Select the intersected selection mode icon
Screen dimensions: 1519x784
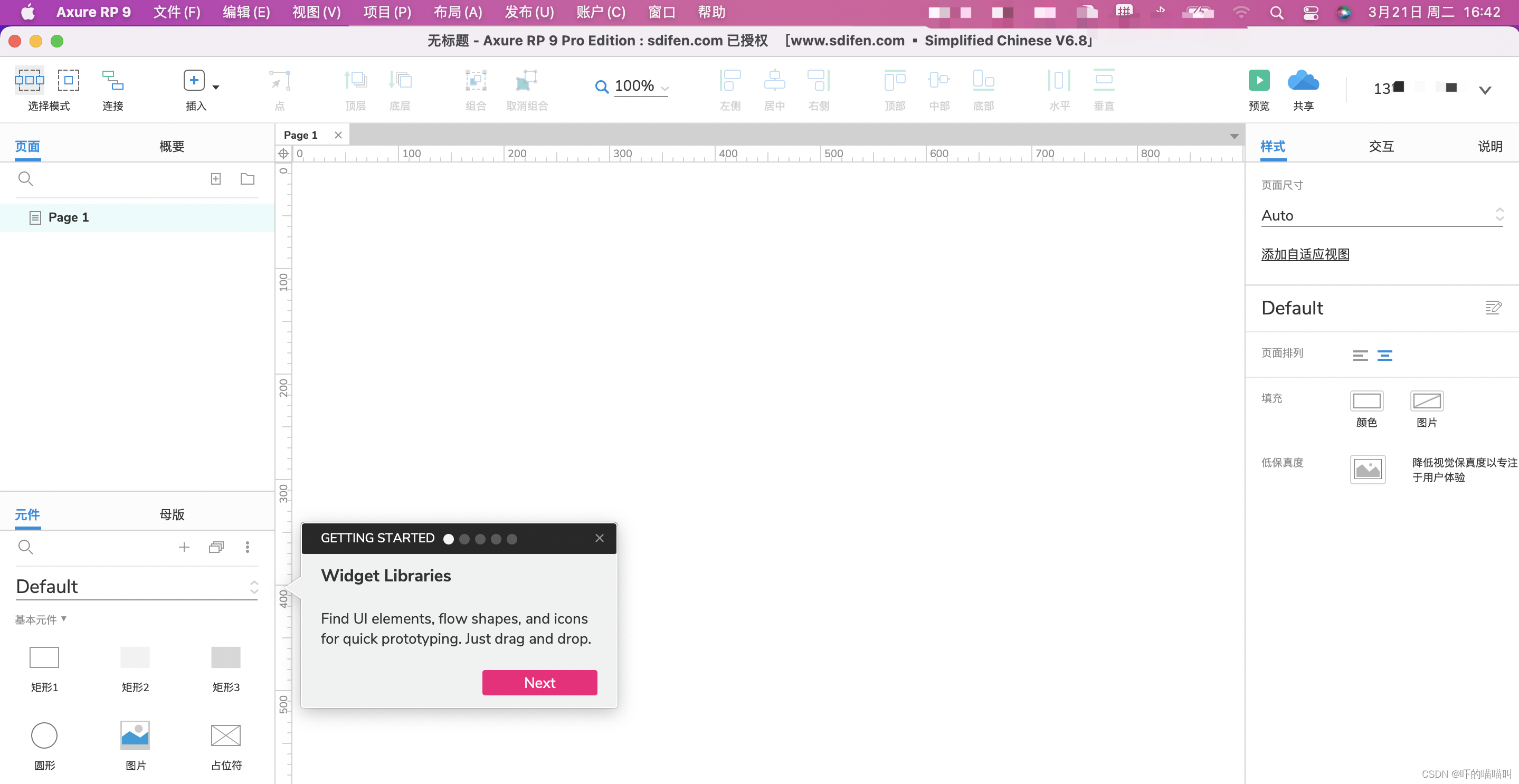click(x=30, y=80)
